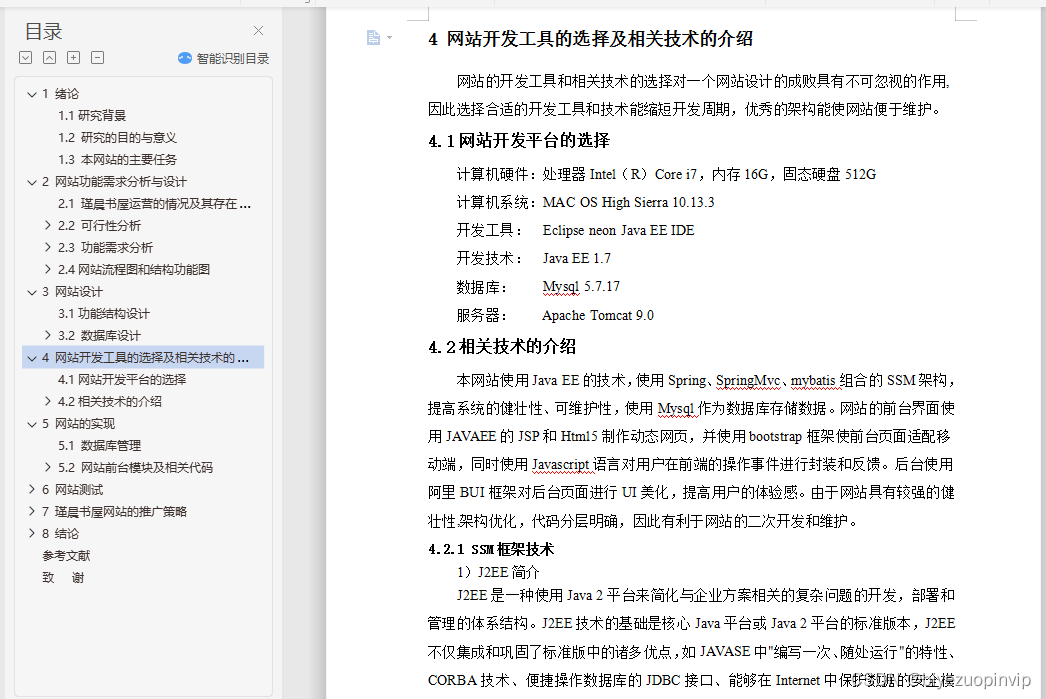This screenshot has height=699, width=1046.
Task: Expand the 3.2 数据库设计 entry
Action: tap(47, 335)
